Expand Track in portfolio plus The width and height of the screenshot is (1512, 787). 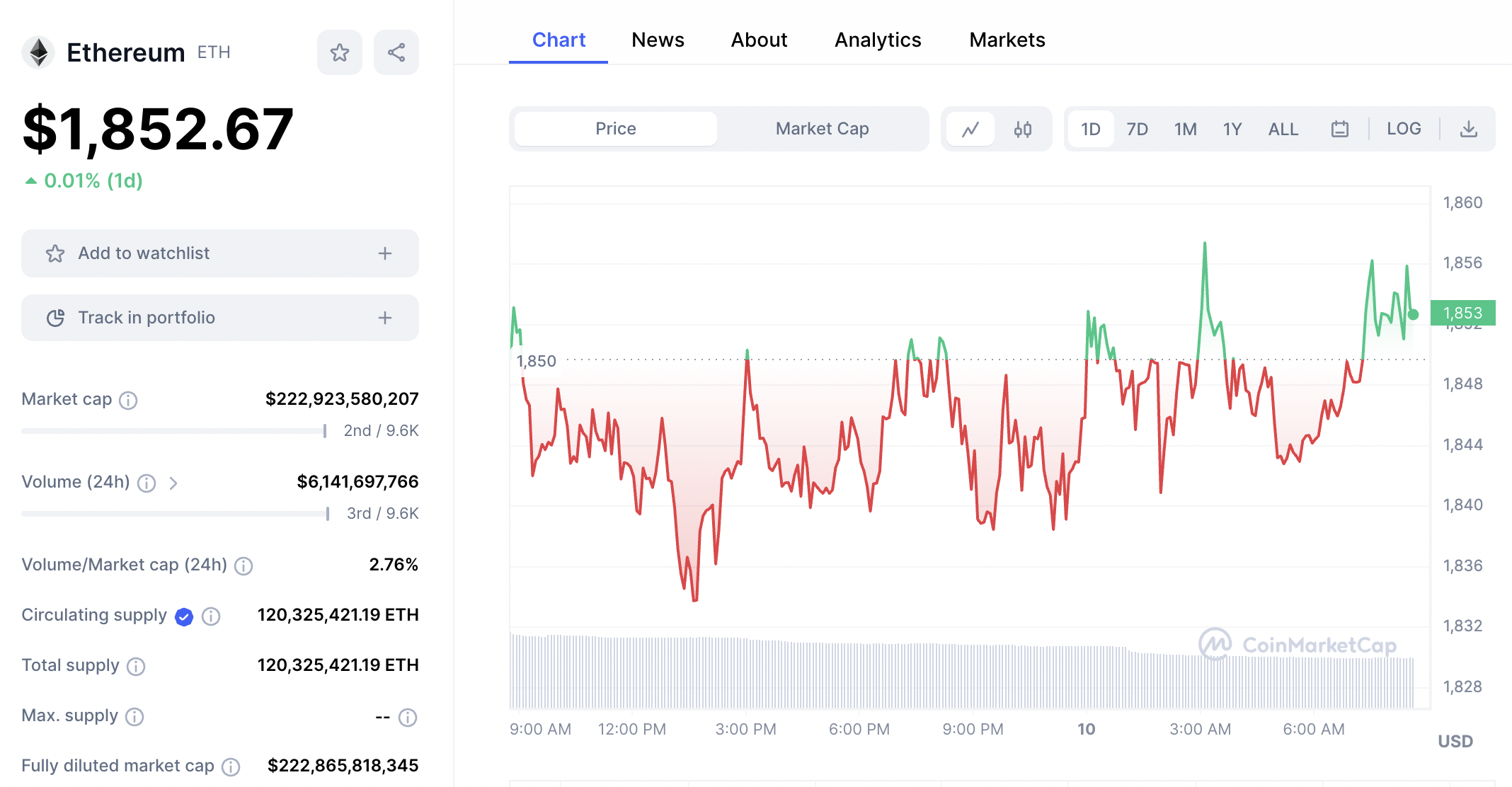click(385, 318)
